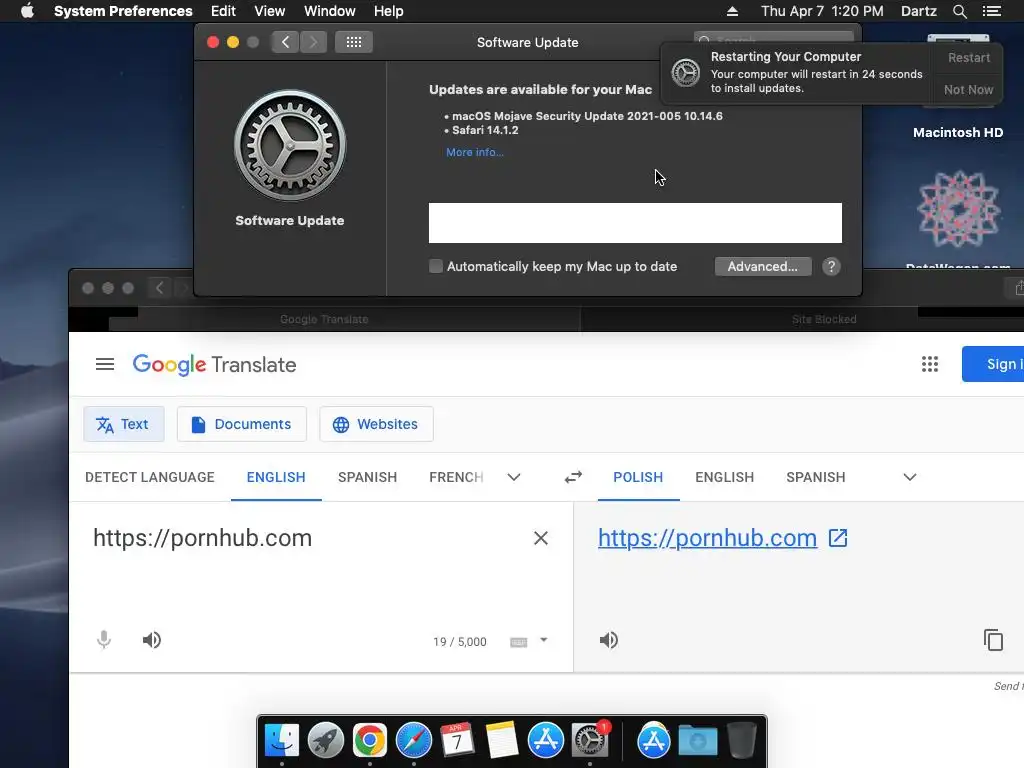Open System Preferences app menu
1024x768 pixels.
coord(123,11)
